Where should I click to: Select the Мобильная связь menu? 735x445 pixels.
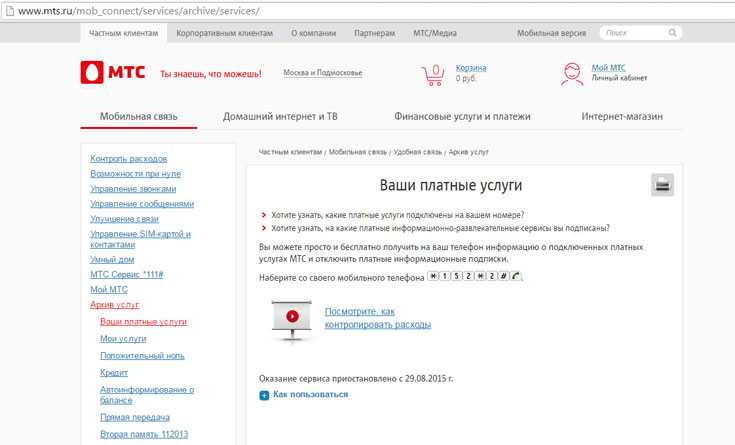138,116
